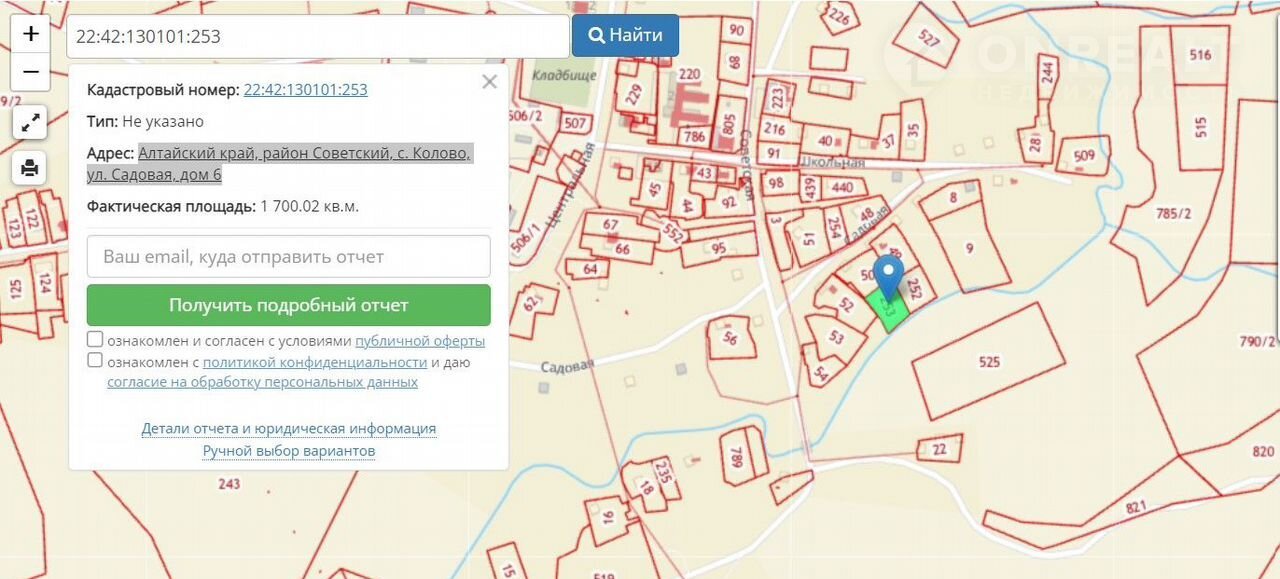
Task: Open cadastral number 22:42:130101:253 link
Action: [305, 89]
